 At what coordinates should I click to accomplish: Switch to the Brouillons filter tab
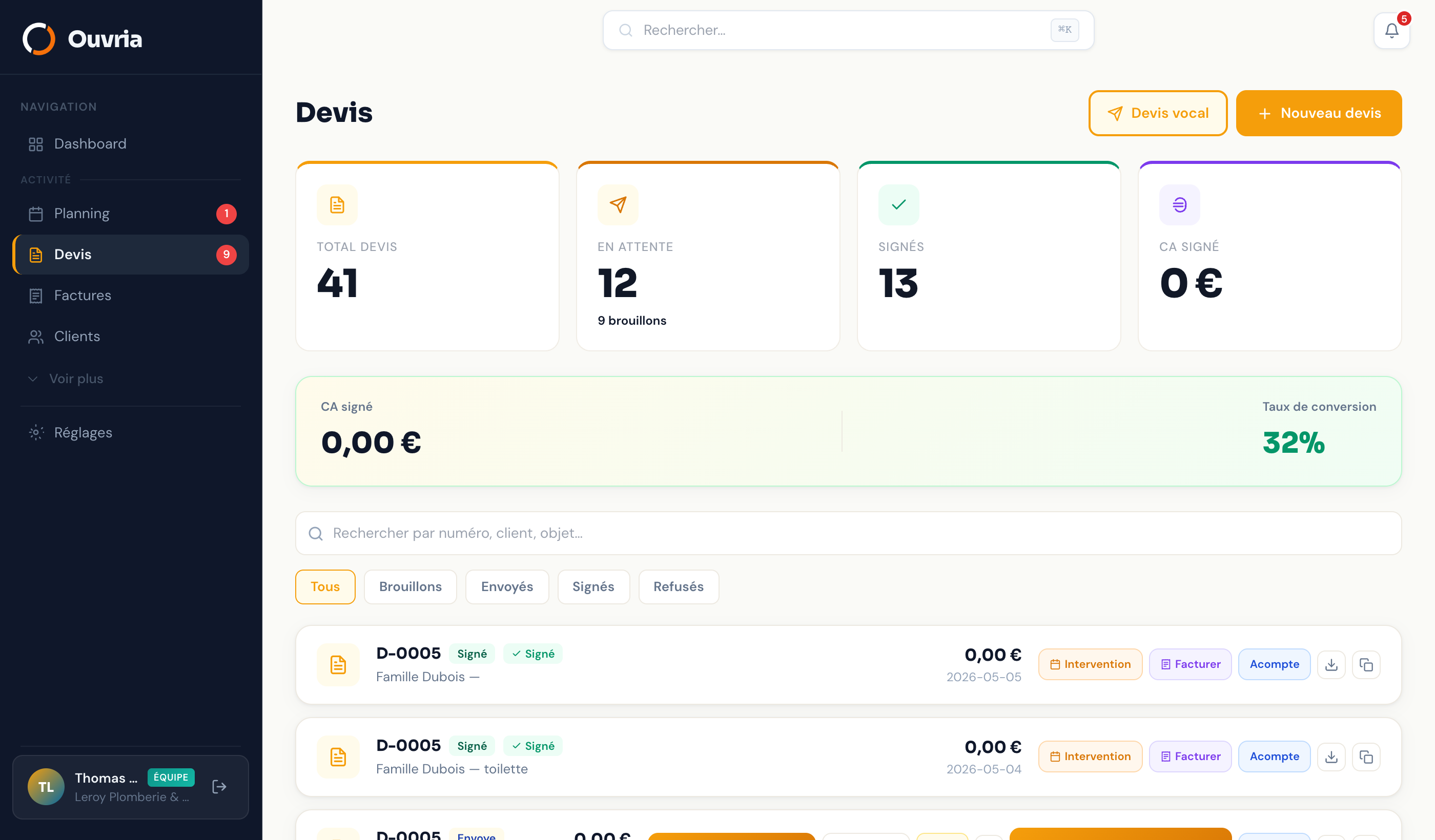[x=410, y=587]
